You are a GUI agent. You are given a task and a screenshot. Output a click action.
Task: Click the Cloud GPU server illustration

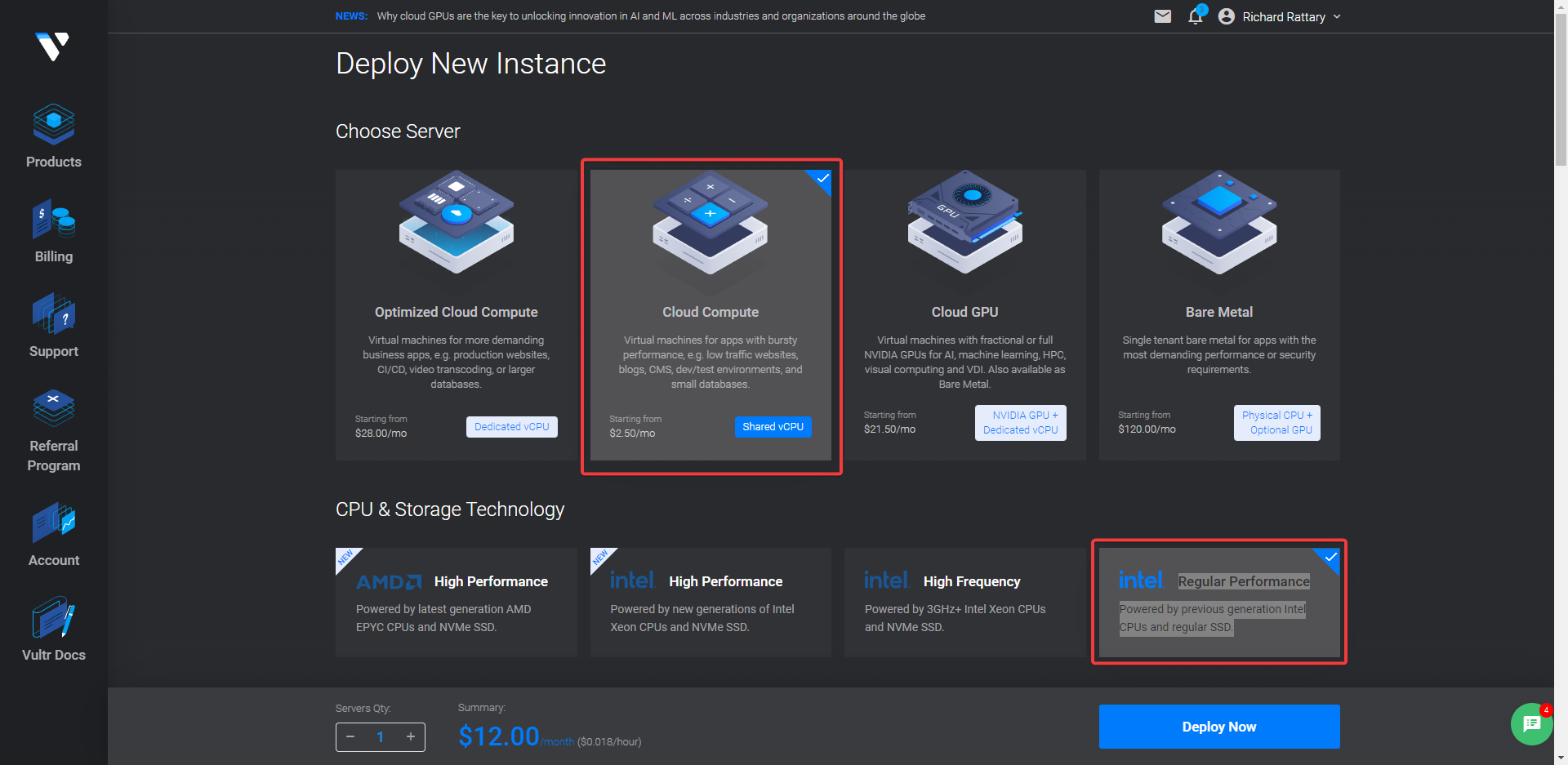[965, 222]
